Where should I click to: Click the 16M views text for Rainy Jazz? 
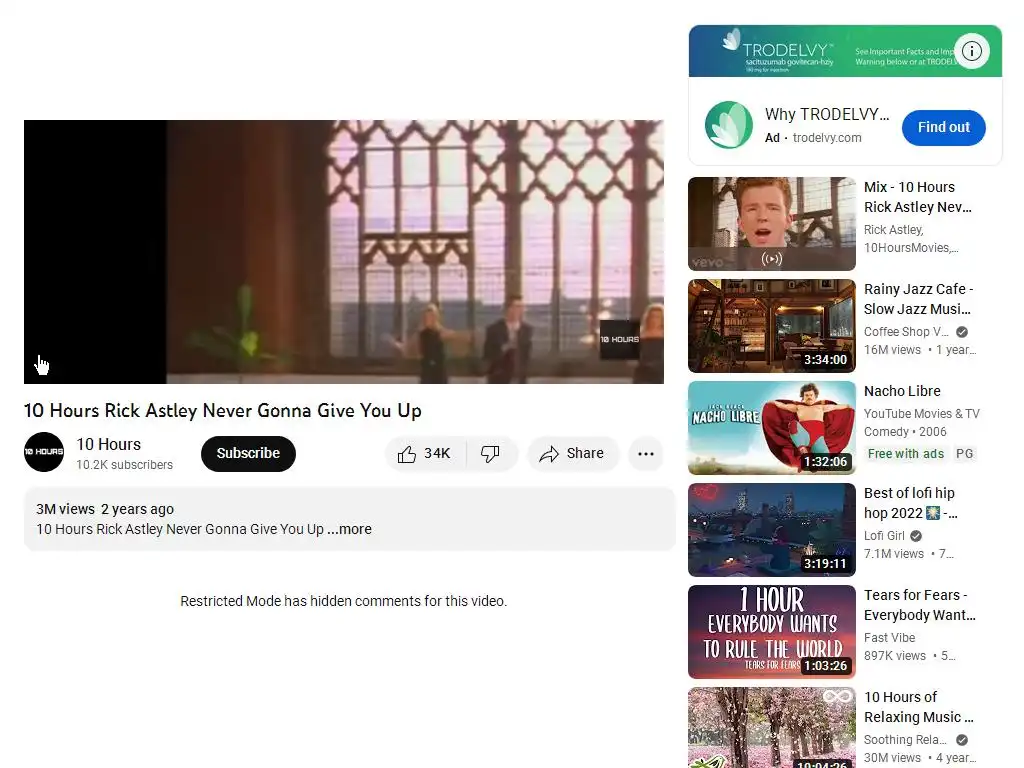pos(892,350)
